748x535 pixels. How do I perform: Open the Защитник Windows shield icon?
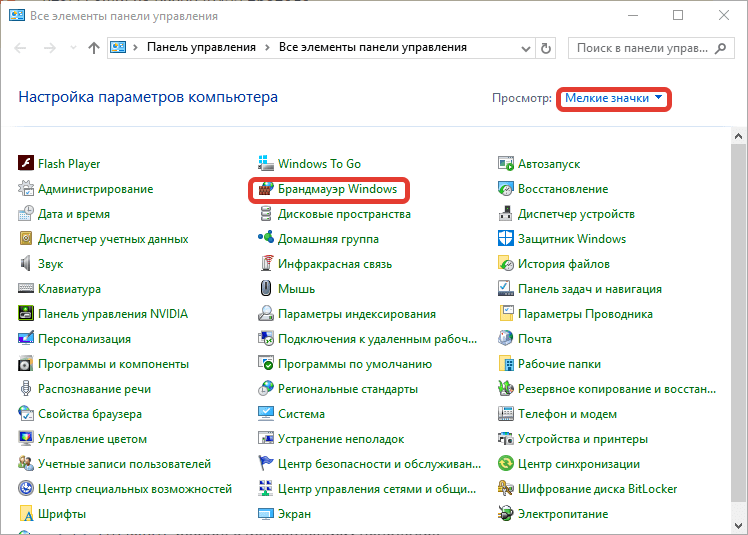click(x=506, y=238)
